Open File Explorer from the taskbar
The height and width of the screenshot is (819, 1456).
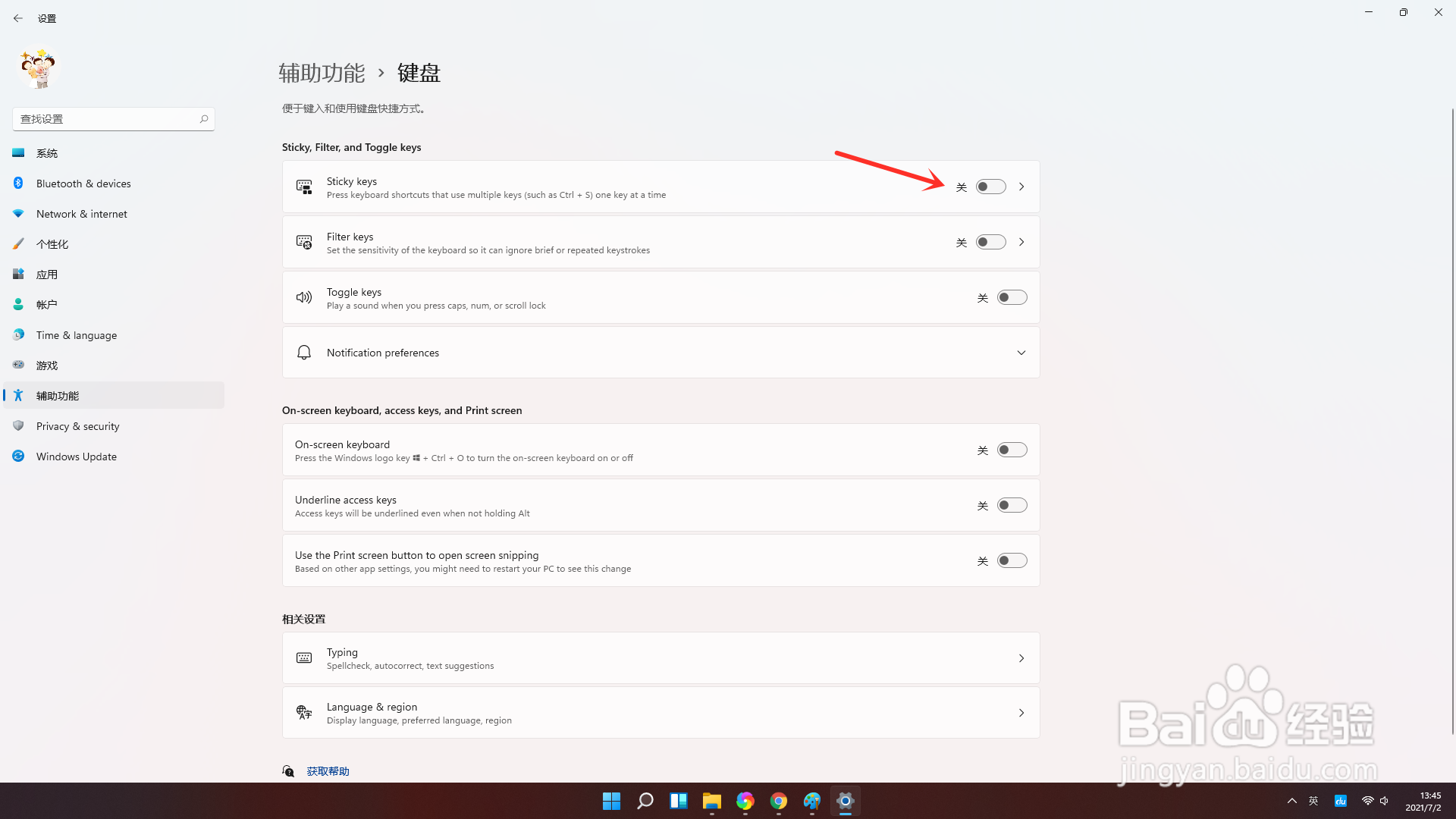pyautogui.click(x=711, y=801)
